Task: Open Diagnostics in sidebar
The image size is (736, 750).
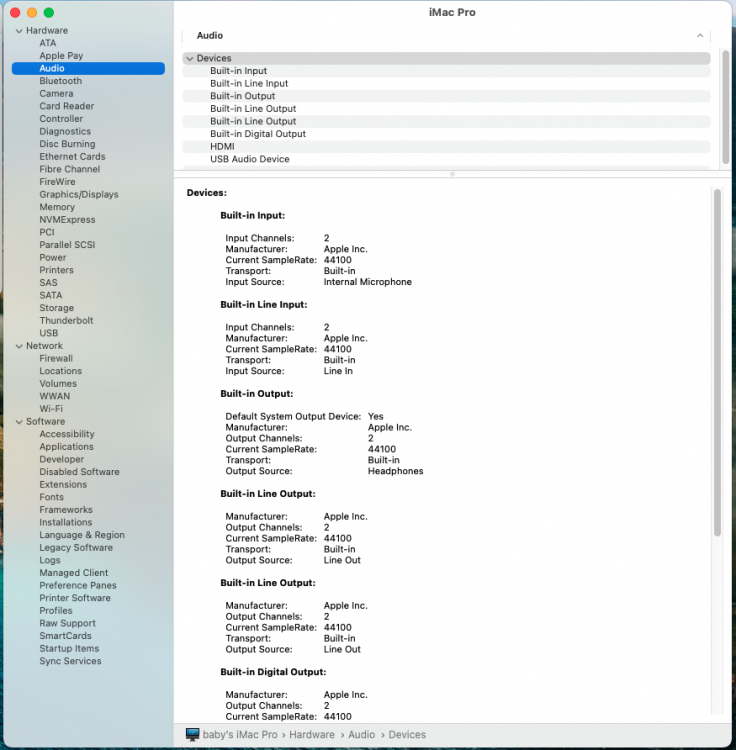Action: click(x=65, y=132)
